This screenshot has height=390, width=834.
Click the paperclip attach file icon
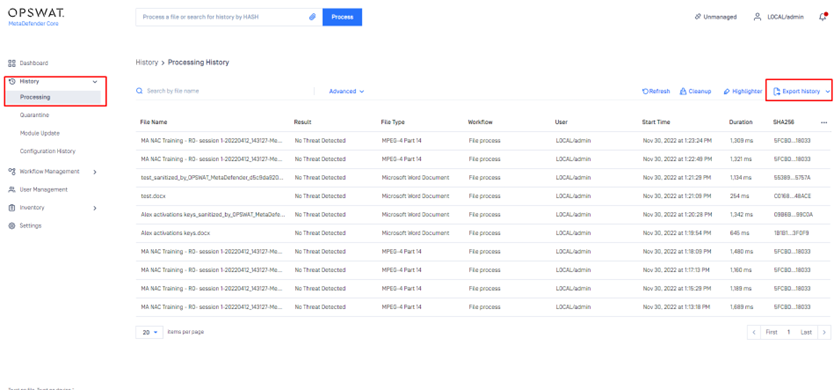312,17
